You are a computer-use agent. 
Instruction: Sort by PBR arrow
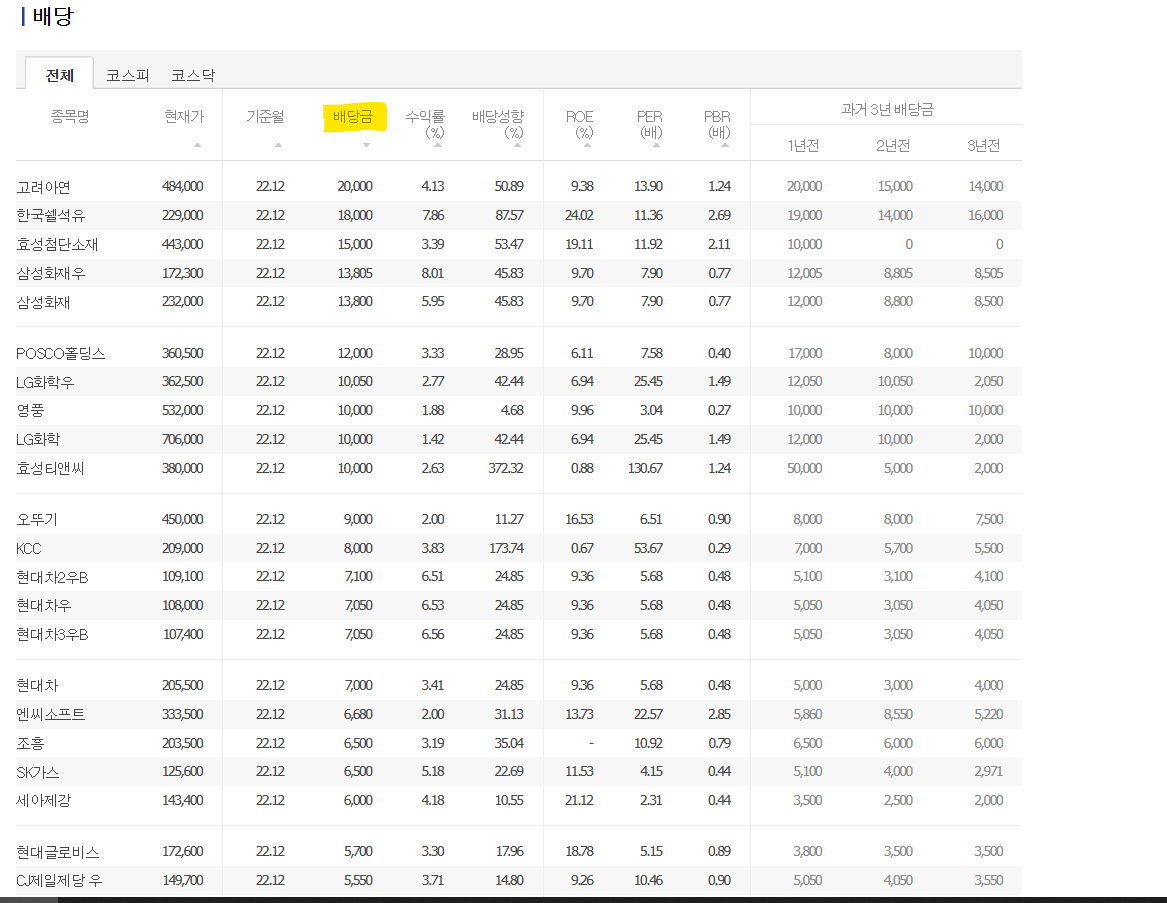[x=724, y=145]
